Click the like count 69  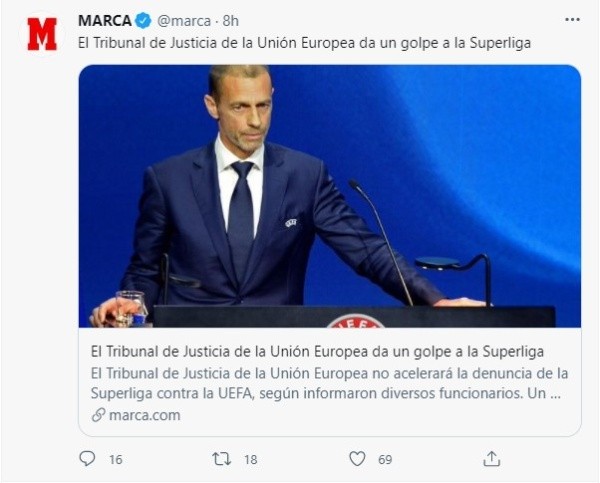[385, 459]
